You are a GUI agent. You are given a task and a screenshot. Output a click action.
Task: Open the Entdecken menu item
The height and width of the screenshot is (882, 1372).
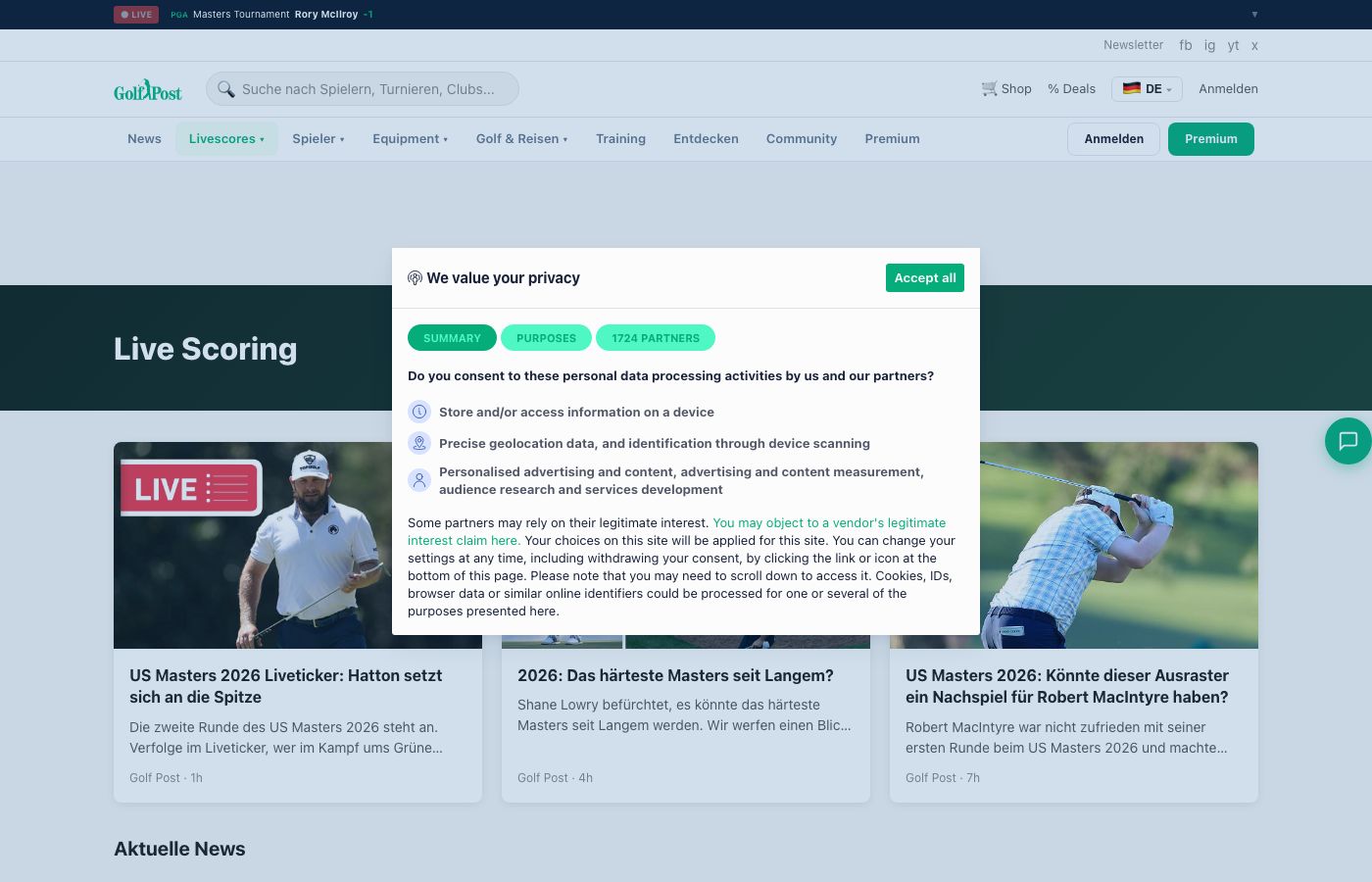click(x=706, y=139)
